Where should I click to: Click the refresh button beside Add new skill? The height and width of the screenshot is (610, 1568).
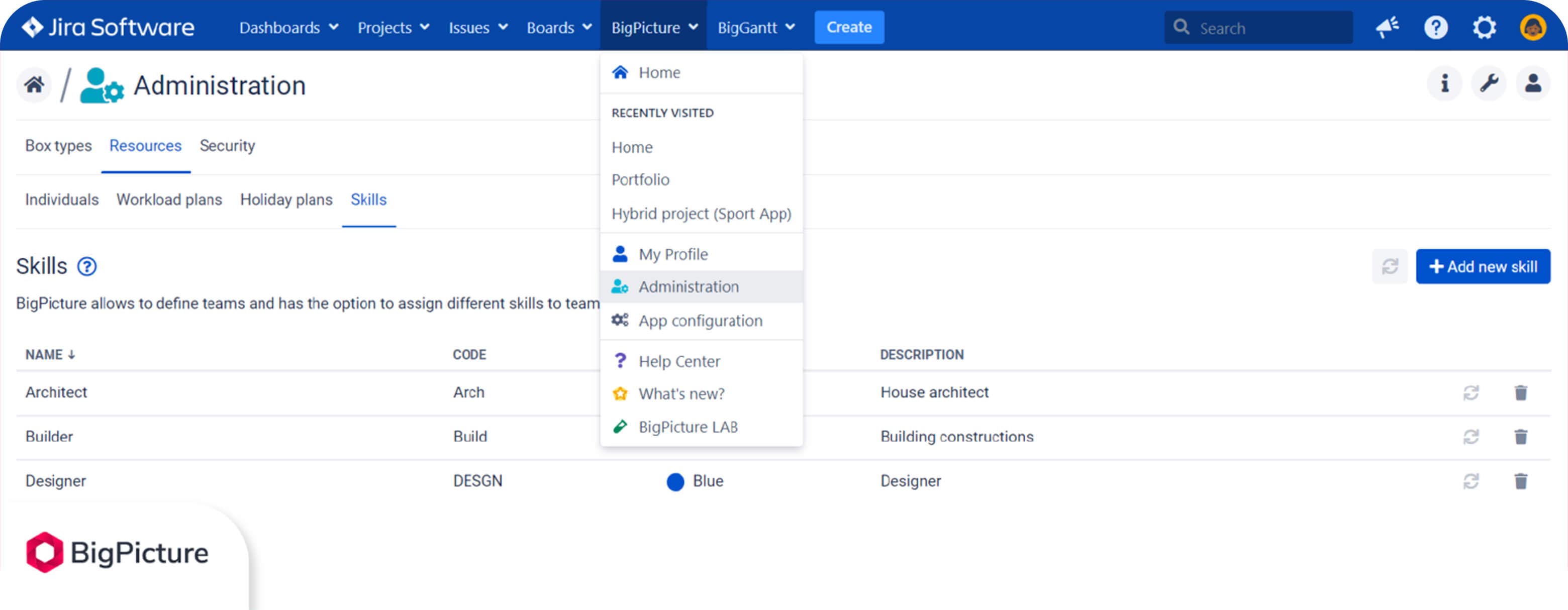(x=1389, y=266)
